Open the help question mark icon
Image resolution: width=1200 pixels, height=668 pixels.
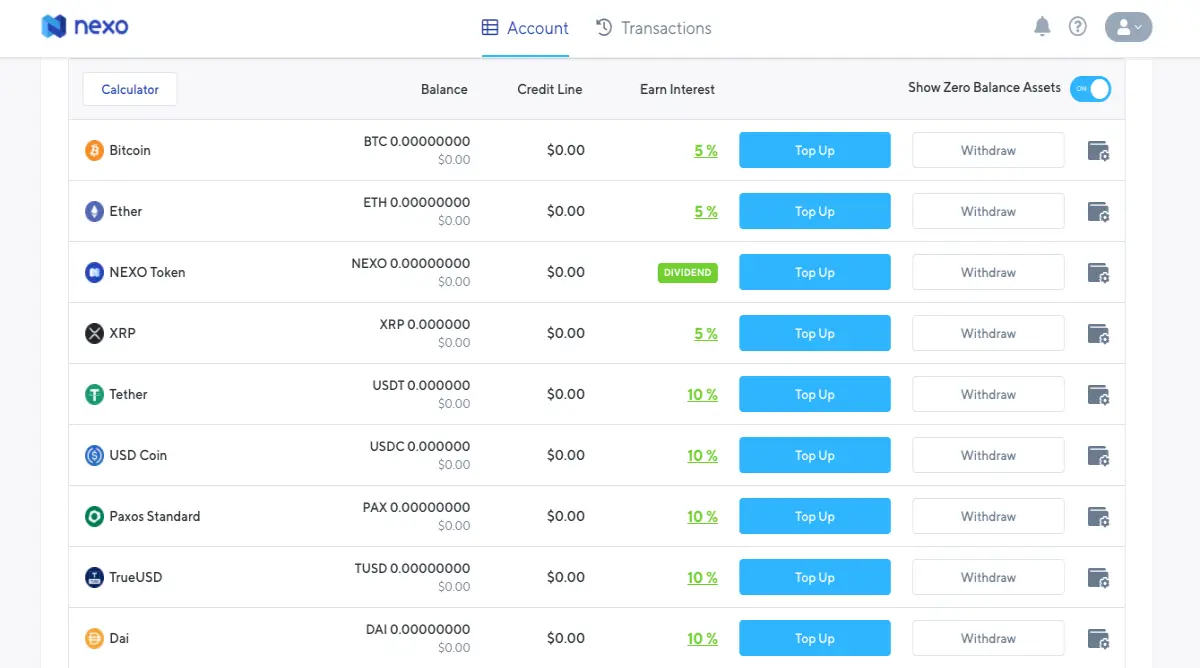tap(1078, 27)
